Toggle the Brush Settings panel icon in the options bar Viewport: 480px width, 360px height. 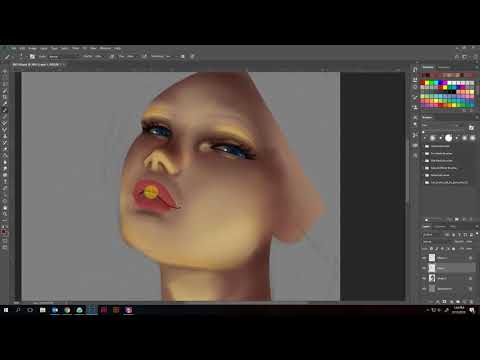tap(32, 57)
